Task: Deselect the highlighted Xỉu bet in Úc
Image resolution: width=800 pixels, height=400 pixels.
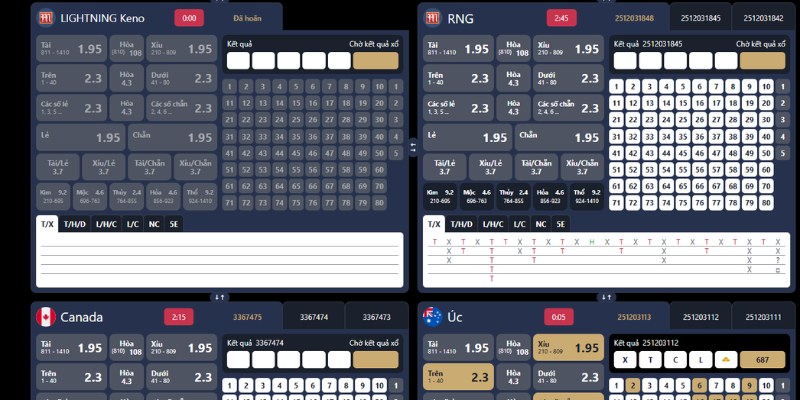Action: (568, 347)
